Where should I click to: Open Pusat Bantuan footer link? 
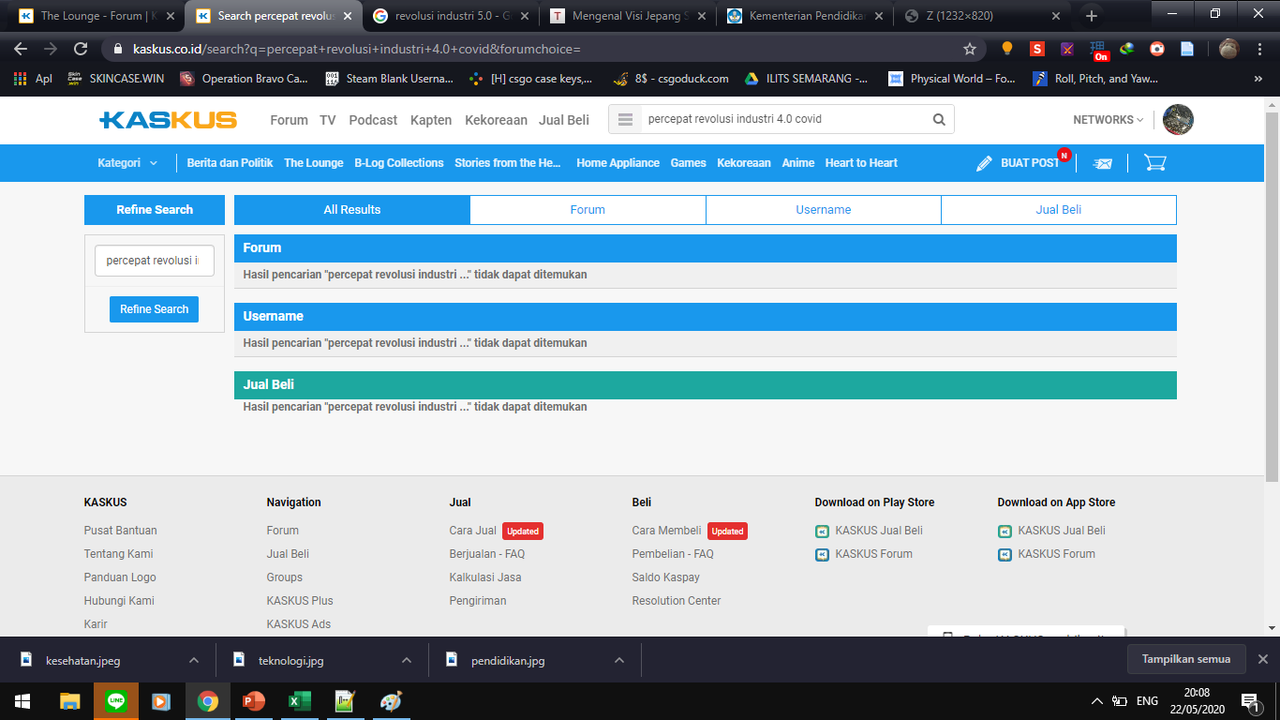click(x=120, y=531)
